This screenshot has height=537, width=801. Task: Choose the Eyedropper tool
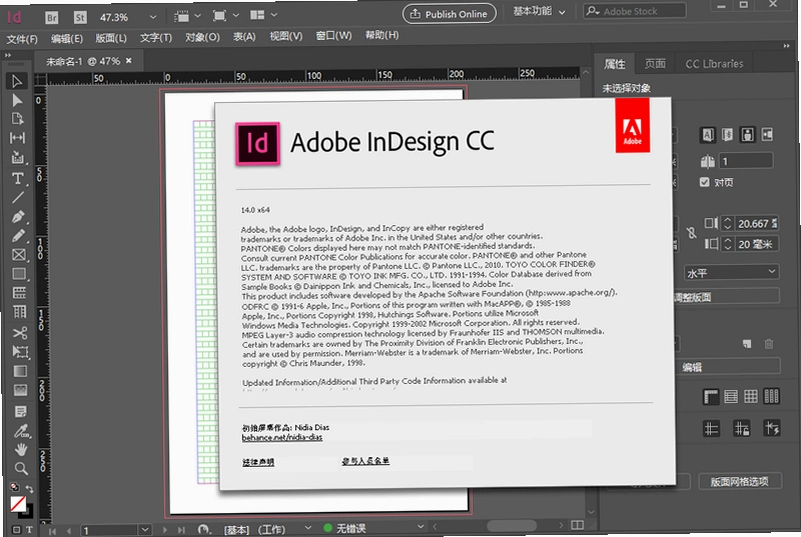[x=21, y=431]
